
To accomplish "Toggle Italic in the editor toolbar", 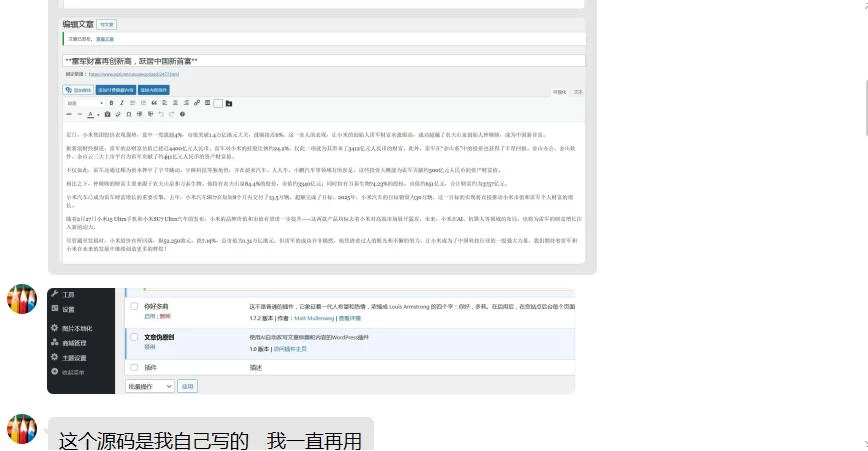I will (122, 103).
